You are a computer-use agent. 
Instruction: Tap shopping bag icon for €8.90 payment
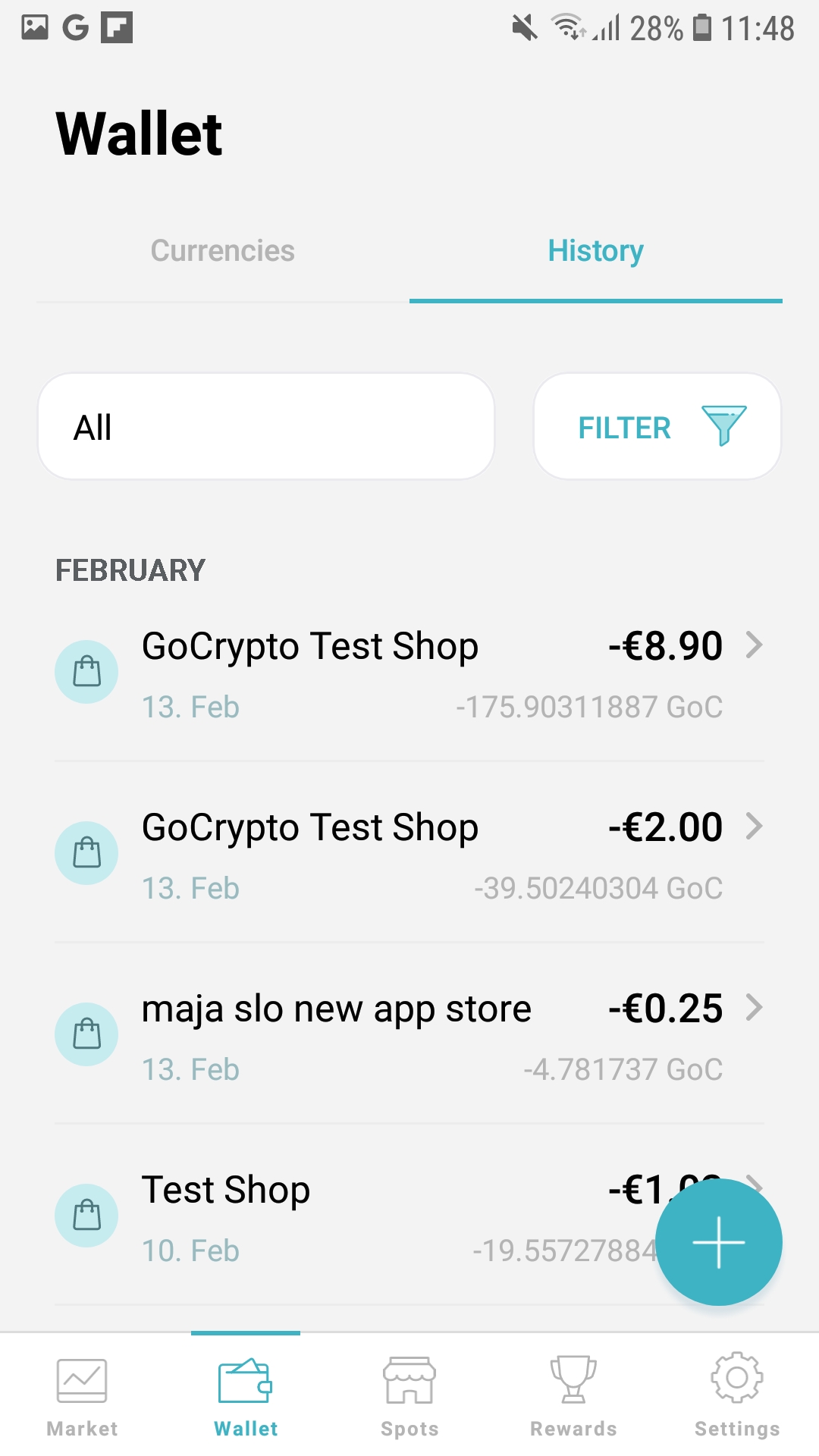86,672
